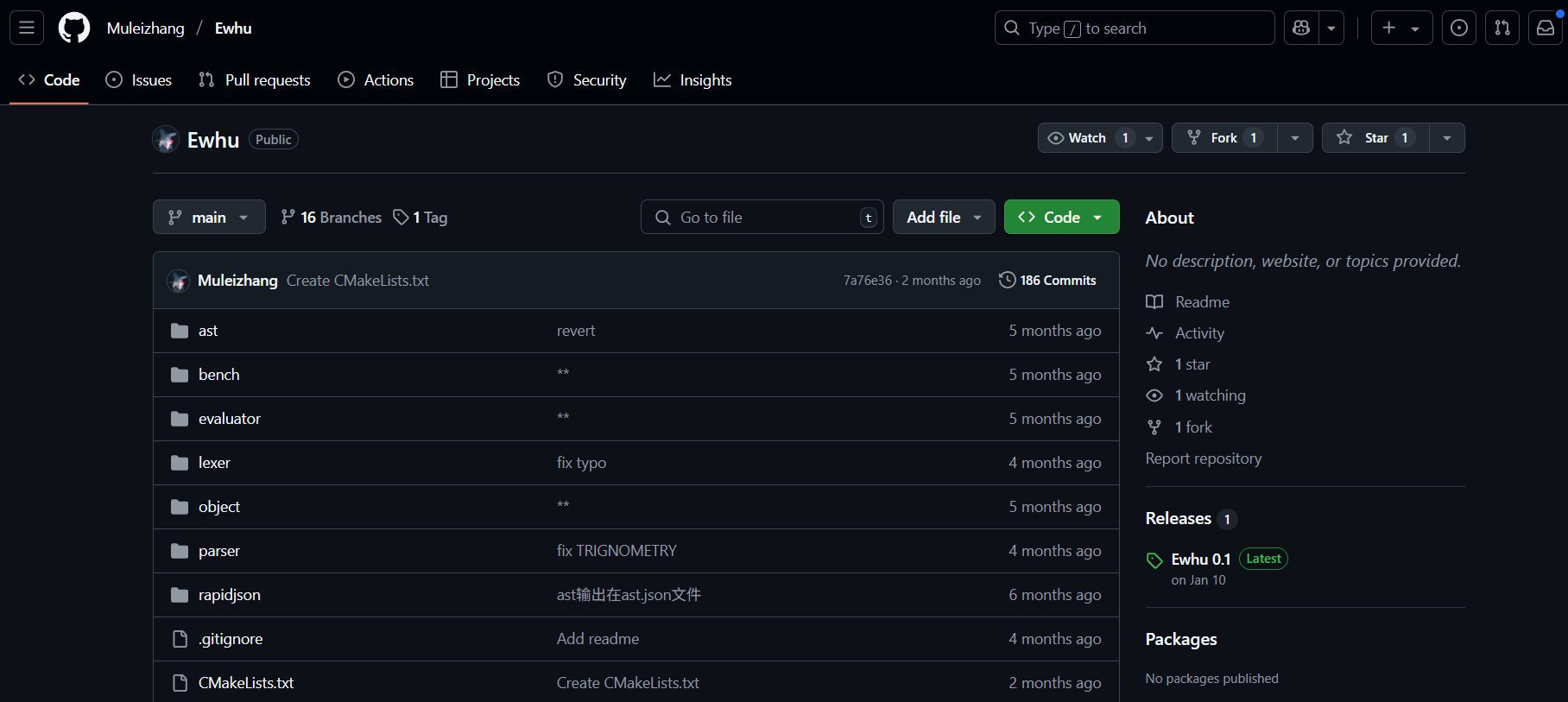
Task: Open the bench folder
Action: tap(219, 375)
